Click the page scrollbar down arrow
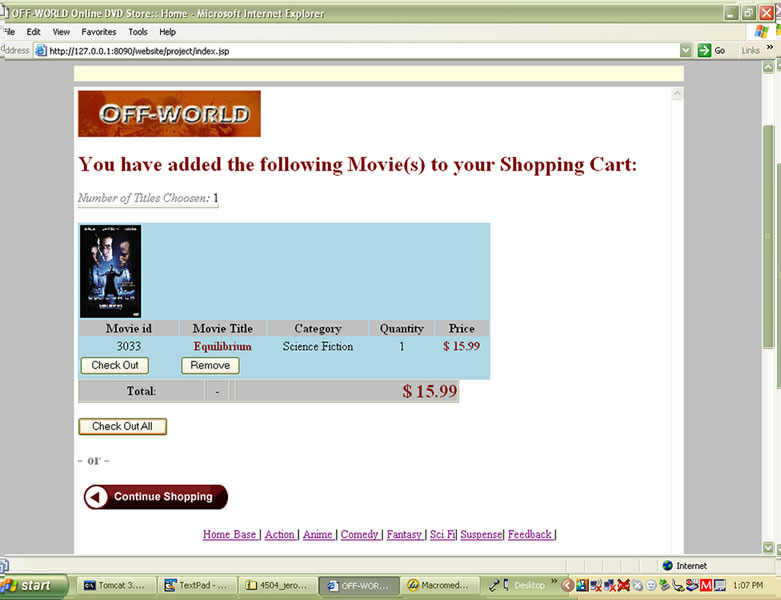The width and height of the screenshot is (781, 600). point(768,548)
